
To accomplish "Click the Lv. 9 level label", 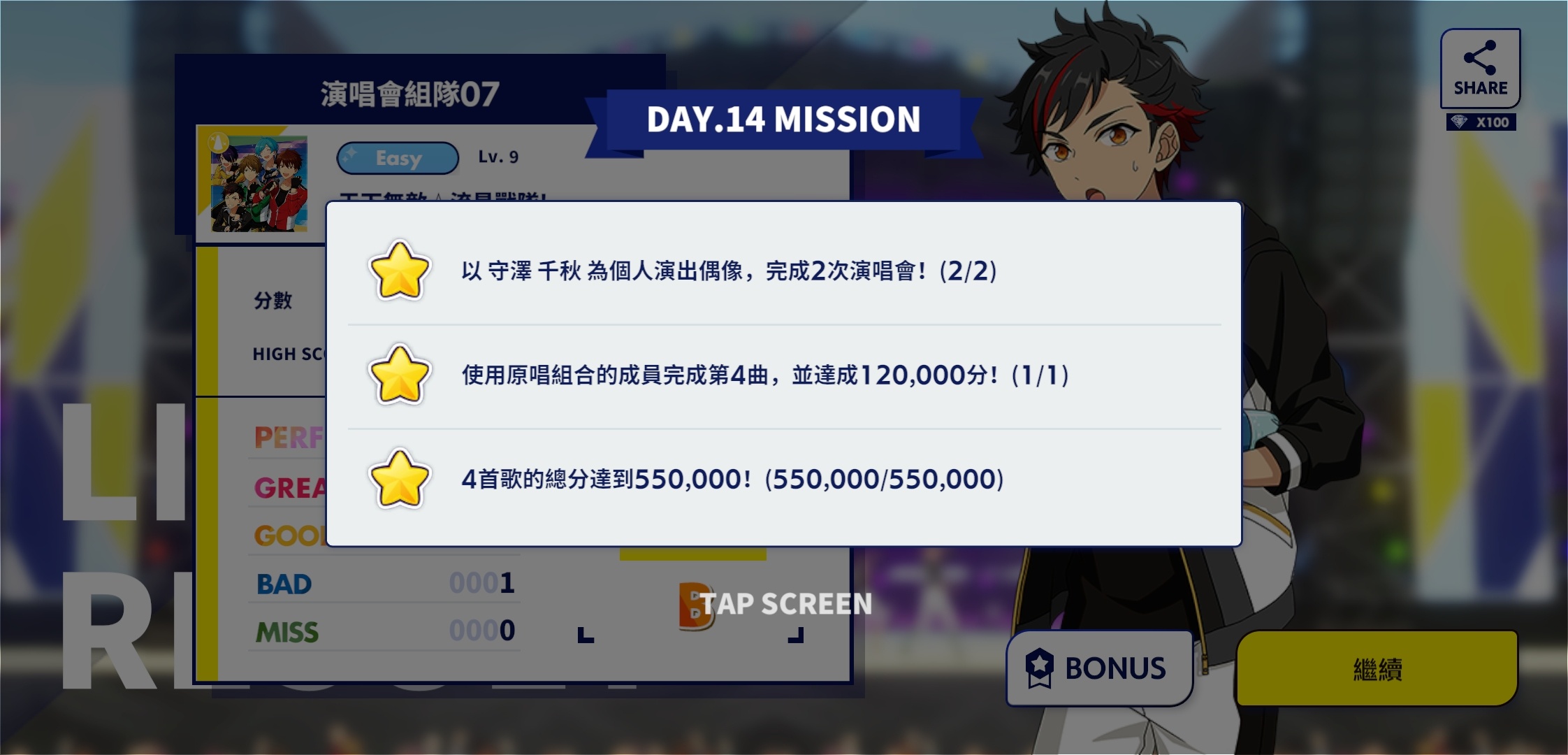I will (x=498, y=157).
